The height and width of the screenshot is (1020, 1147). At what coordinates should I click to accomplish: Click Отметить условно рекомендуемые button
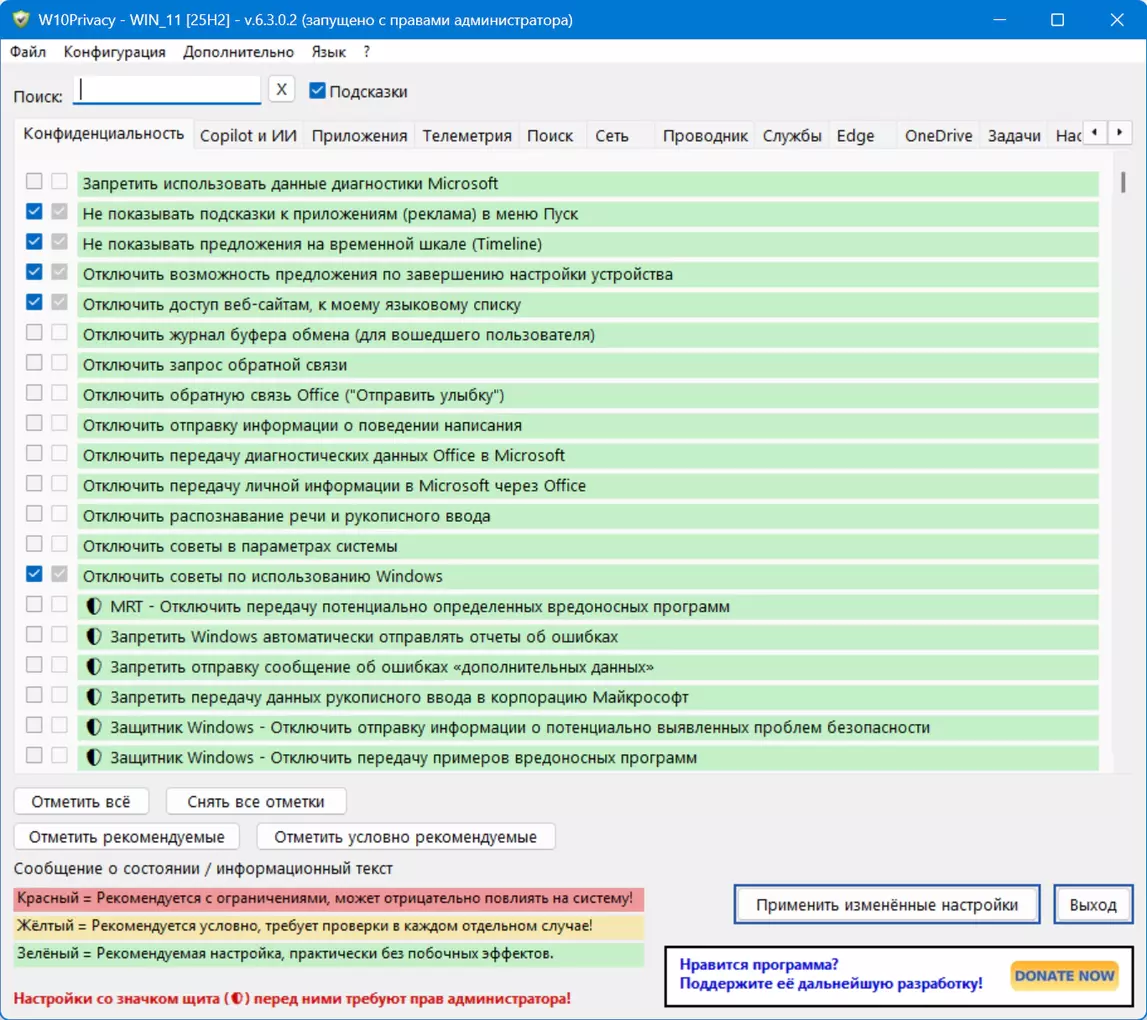tap(405, 836)
